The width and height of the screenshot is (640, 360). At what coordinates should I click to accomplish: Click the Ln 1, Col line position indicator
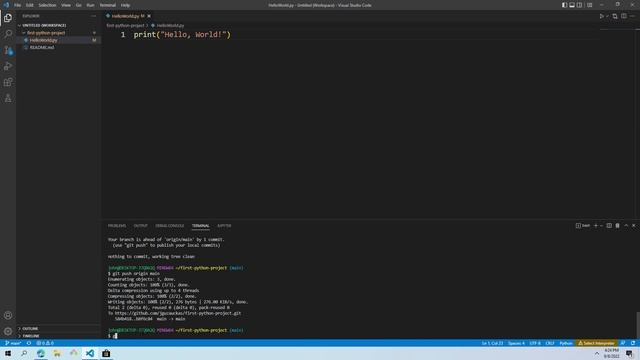click(x=492, y=343)
